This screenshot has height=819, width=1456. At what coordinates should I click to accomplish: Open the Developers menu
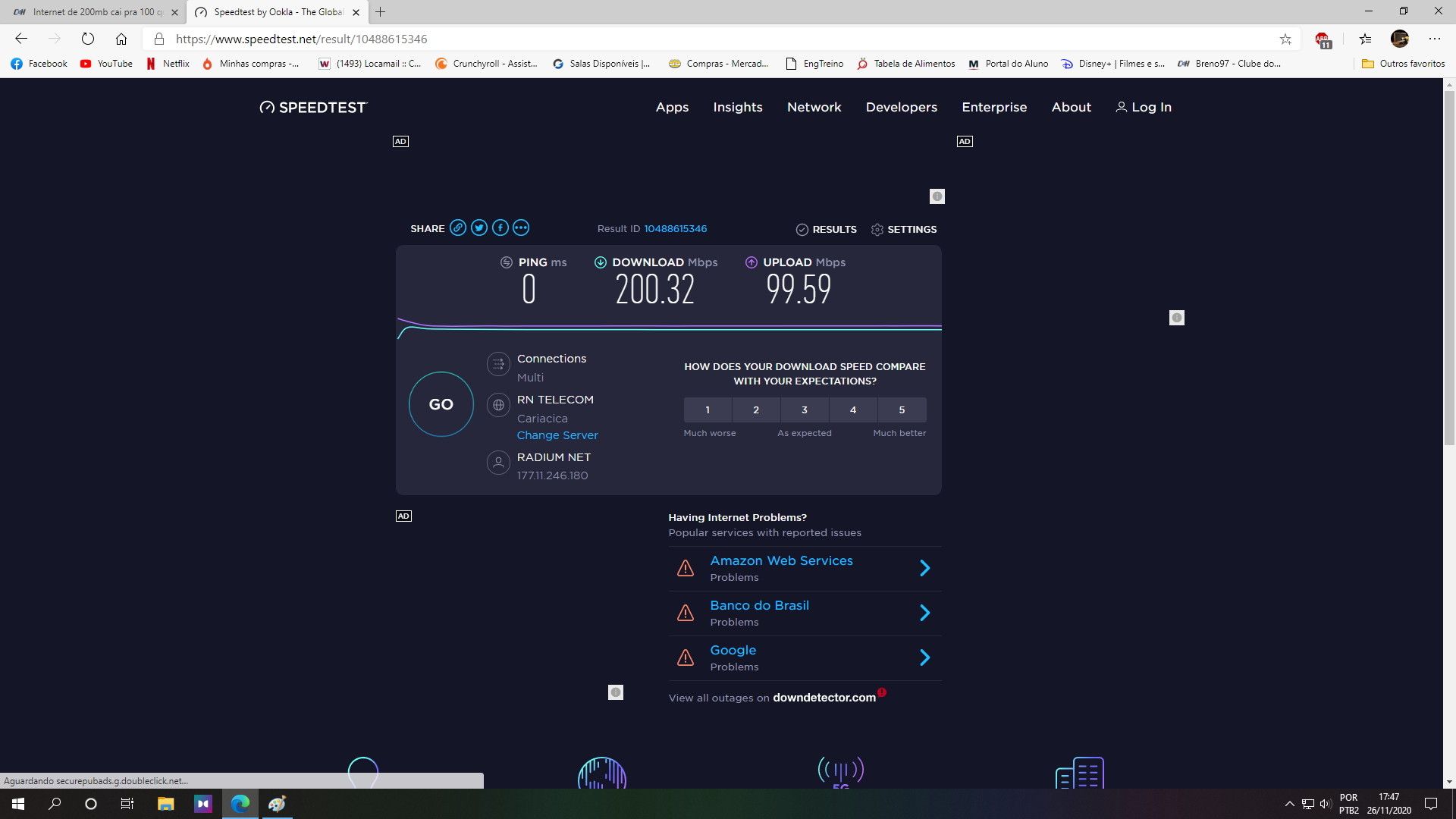(902, 108)
